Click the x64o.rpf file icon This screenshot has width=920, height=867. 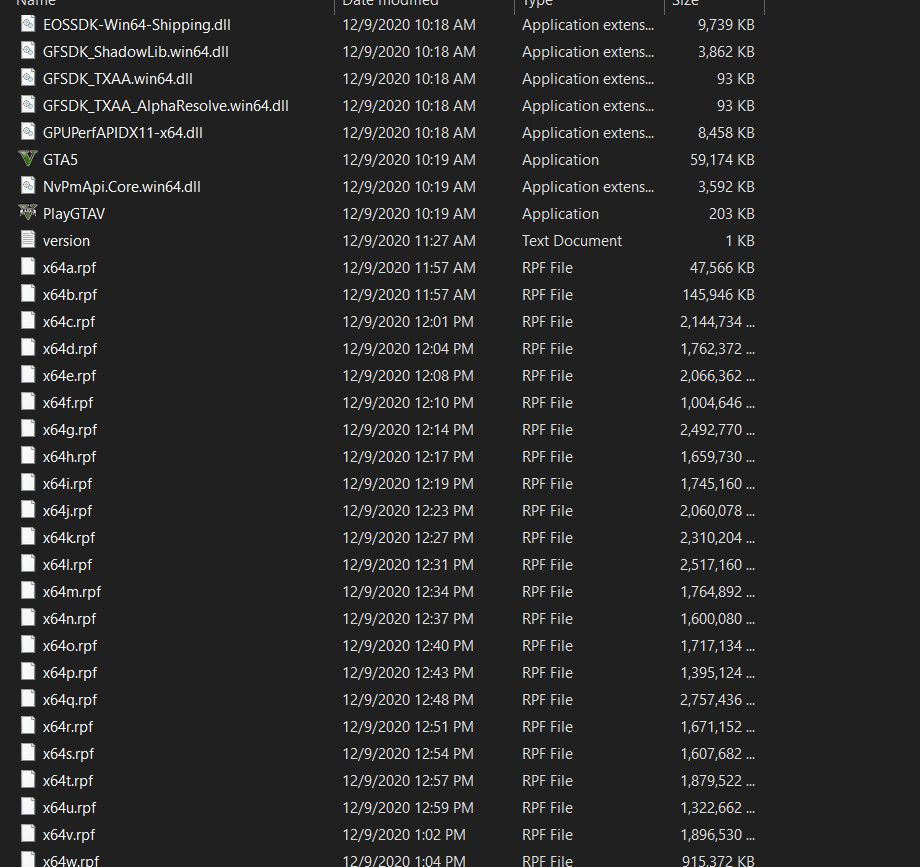point(28,645)
